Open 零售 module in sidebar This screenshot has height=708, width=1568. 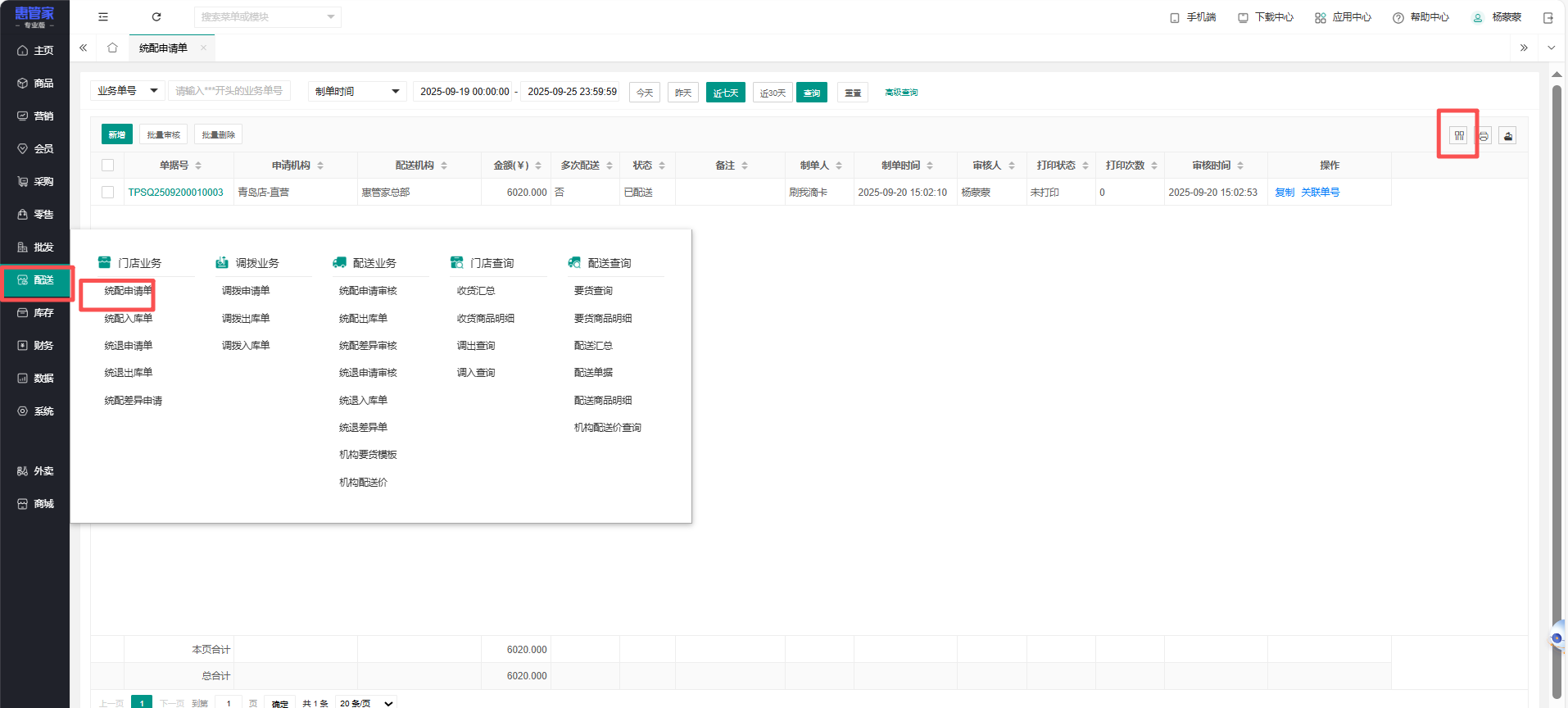35,215
